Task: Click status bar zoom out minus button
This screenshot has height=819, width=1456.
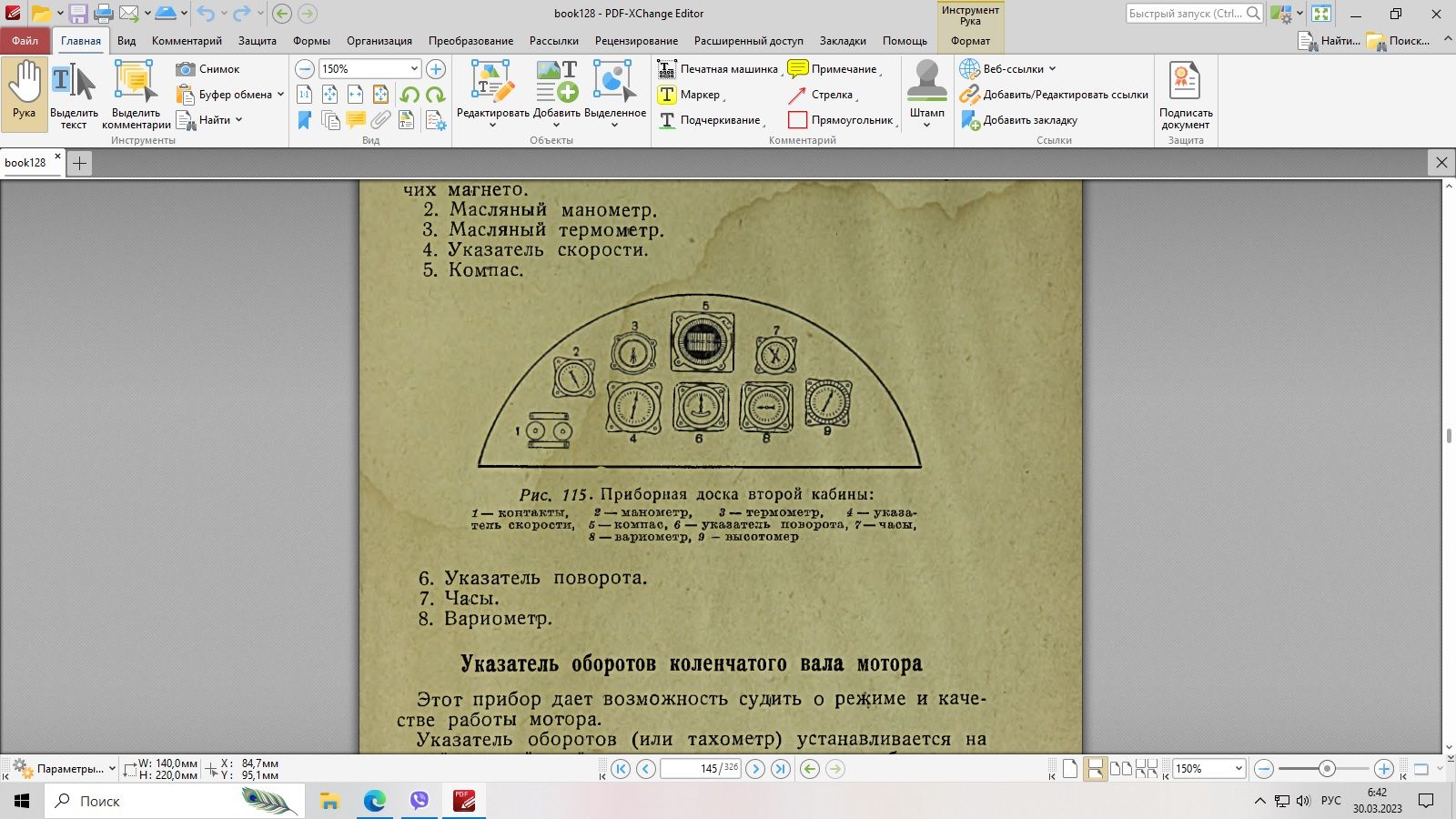Action: 1264,769
